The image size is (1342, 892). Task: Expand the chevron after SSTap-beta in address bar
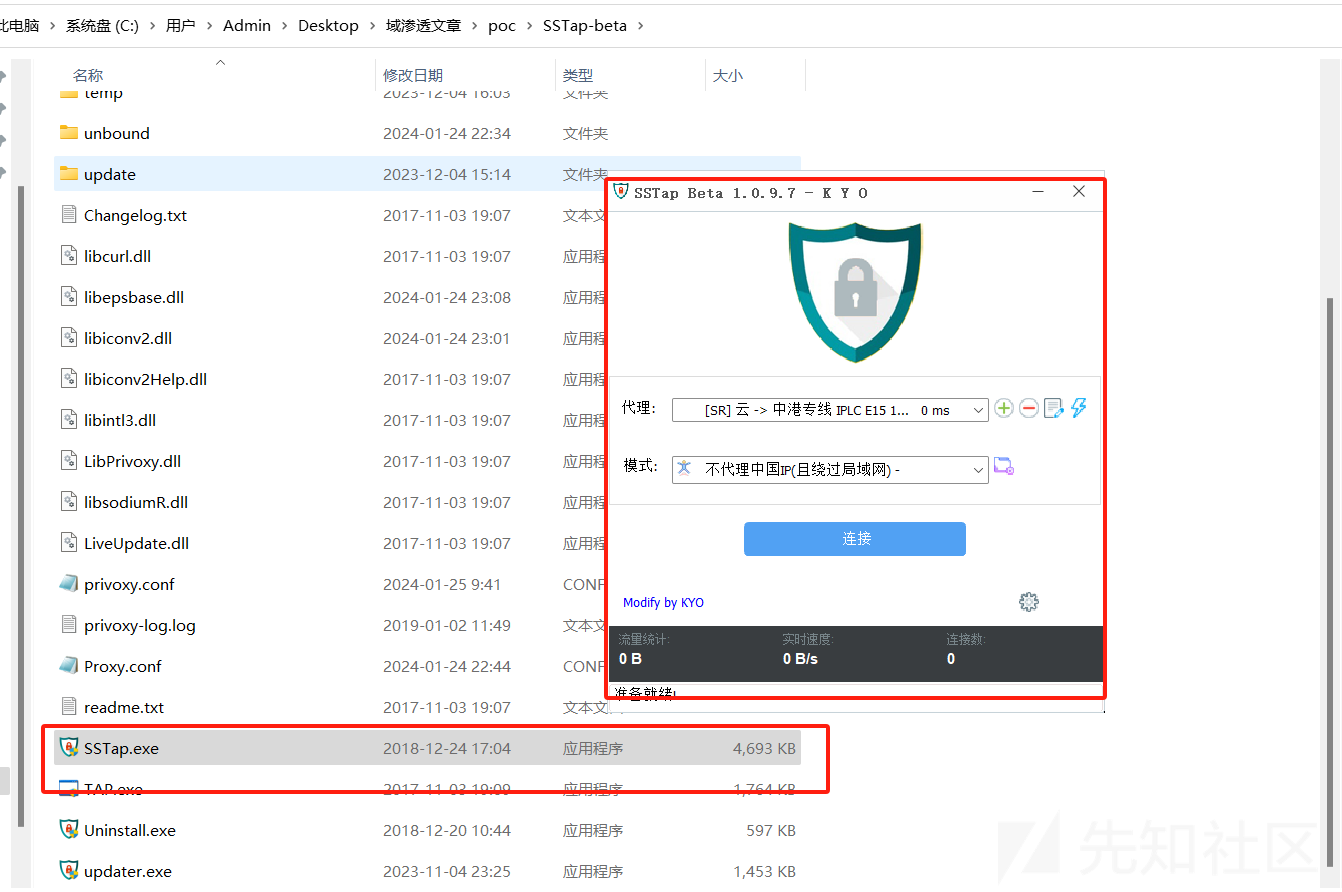pos(640,26)
